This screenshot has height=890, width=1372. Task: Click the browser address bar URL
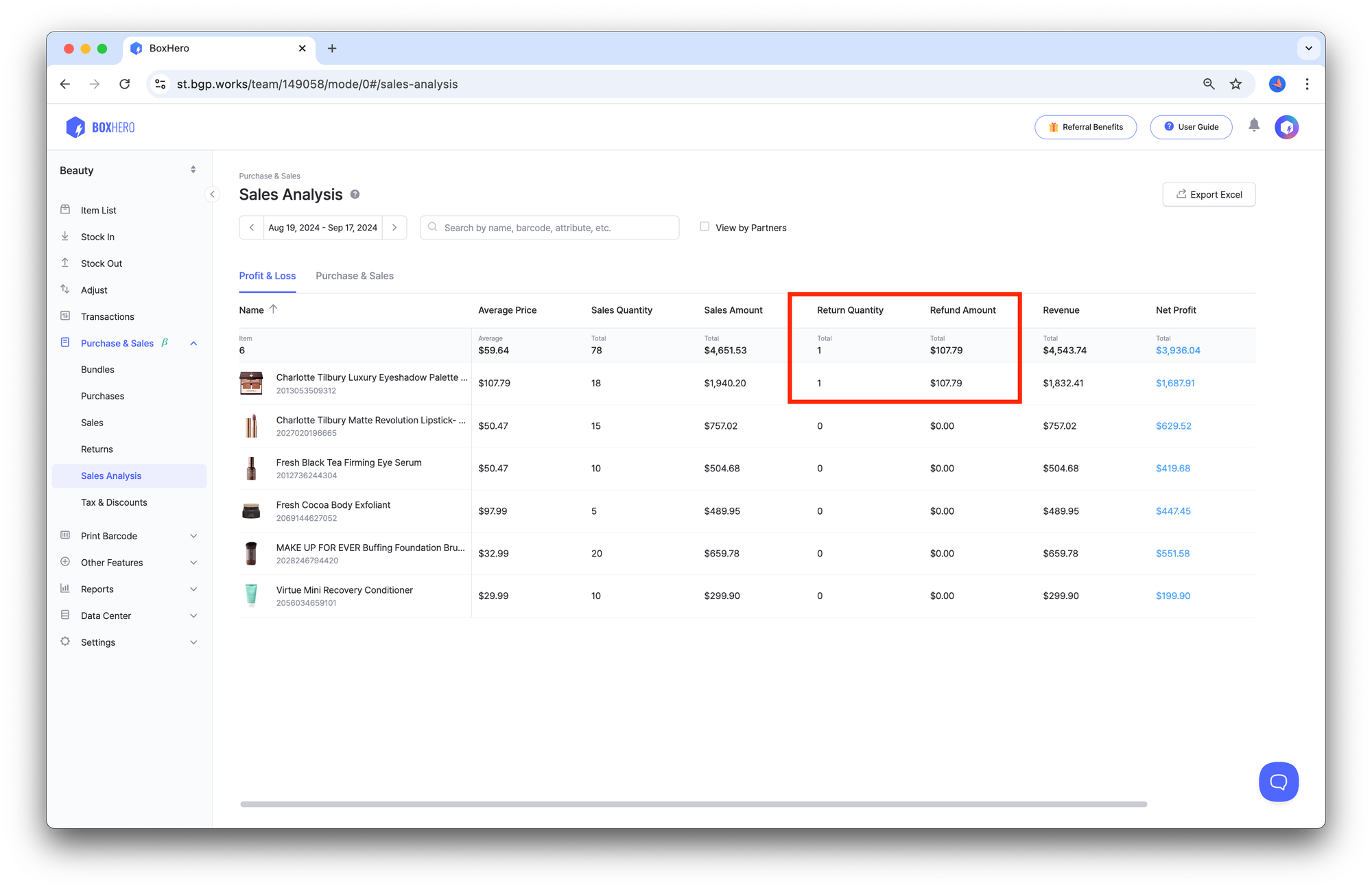pyautogui.click(x=317, y=84)
